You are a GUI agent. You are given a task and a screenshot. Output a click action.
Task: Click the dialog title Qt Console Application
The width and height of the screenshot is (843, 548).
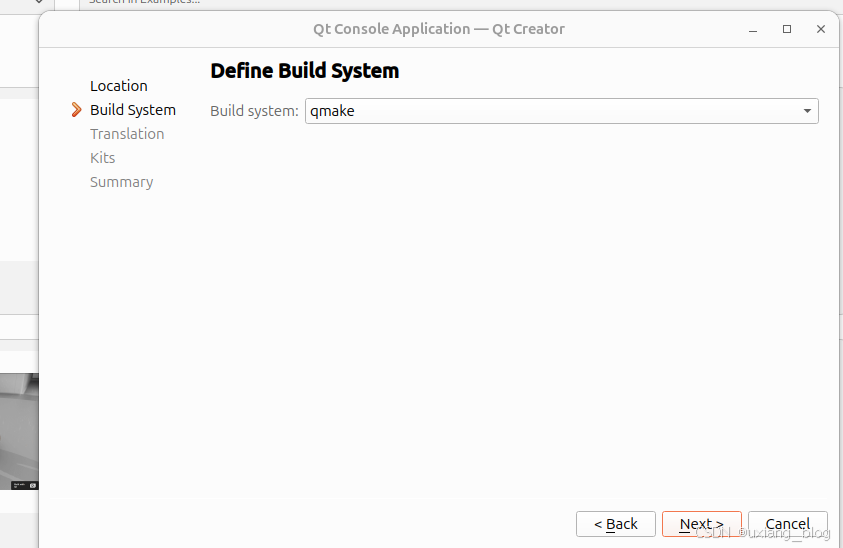392,29
